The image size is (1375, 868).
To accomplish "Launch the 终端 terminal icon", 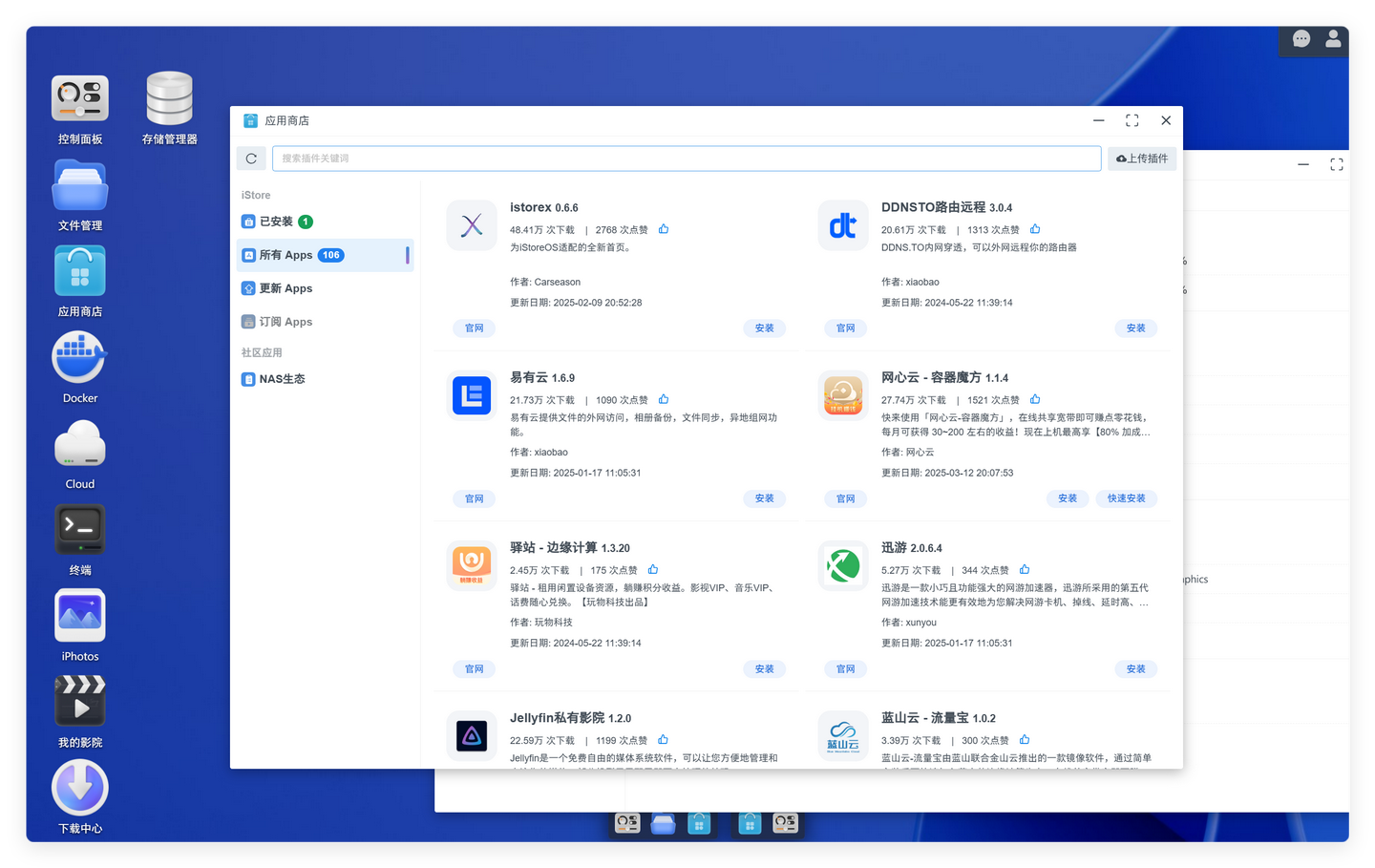I will (80, 529).
